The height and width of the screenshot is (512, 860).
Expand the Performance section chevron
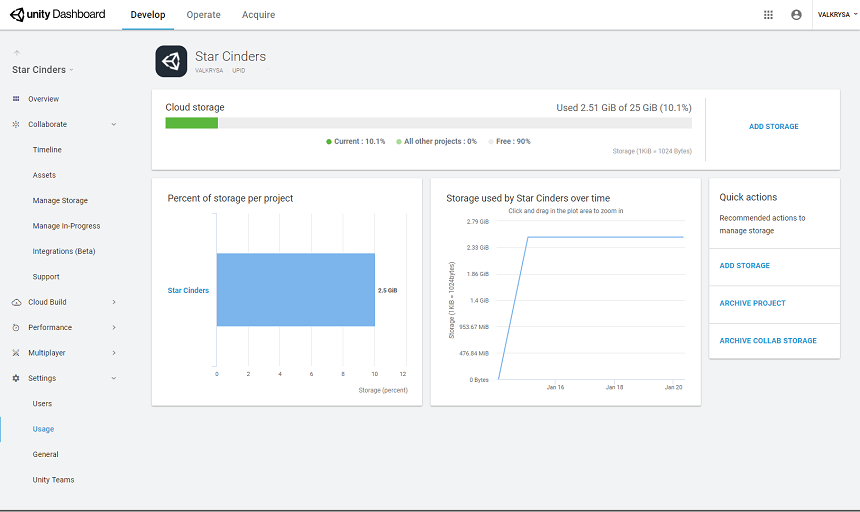pos(114,327)
